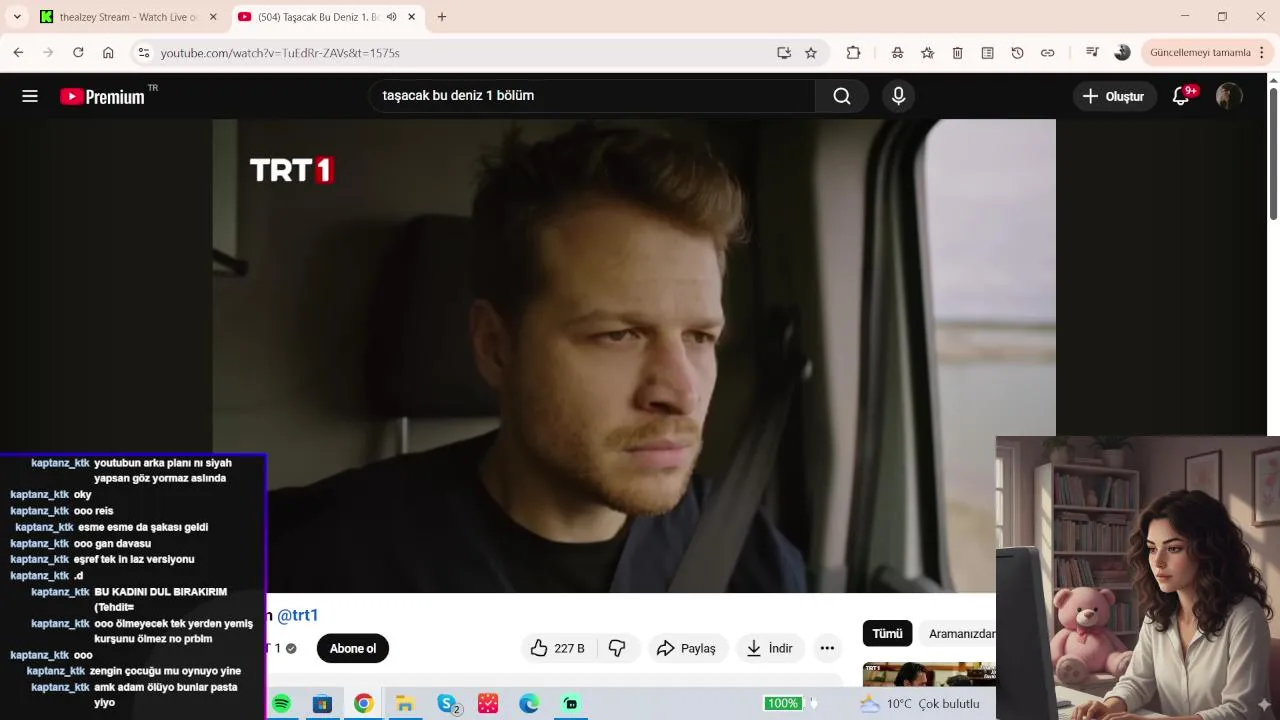Open the browser home page

coord(108,53)
